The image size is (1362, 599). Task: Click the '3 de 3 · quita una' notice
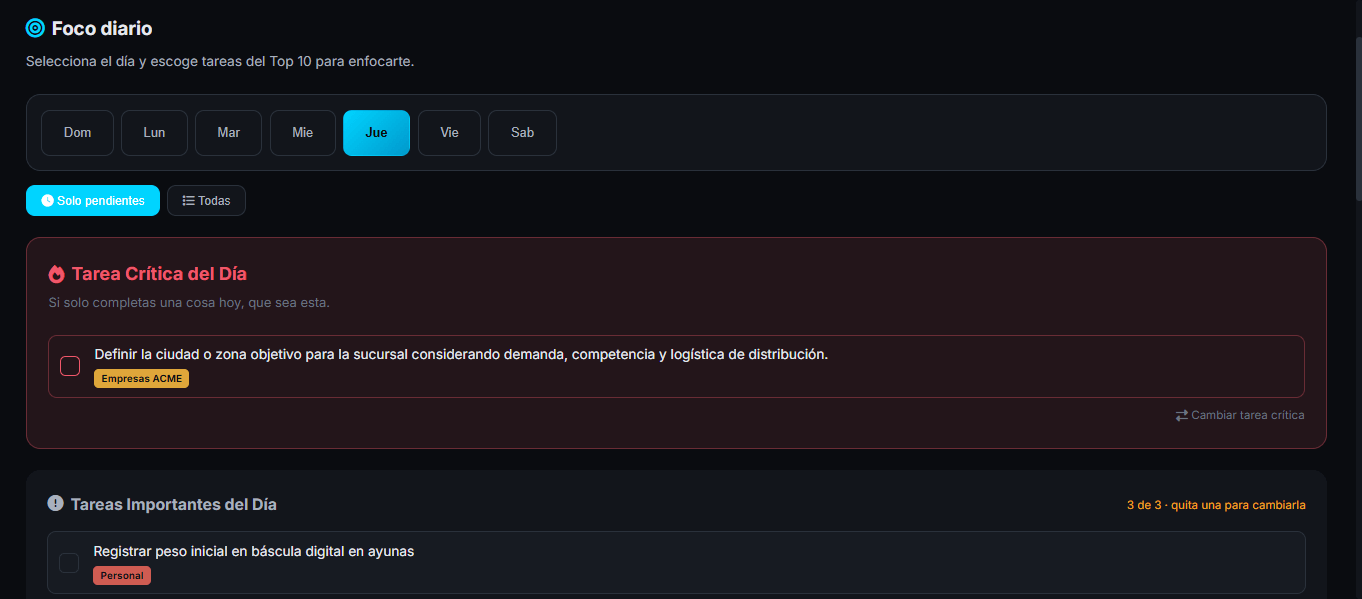1216,505
